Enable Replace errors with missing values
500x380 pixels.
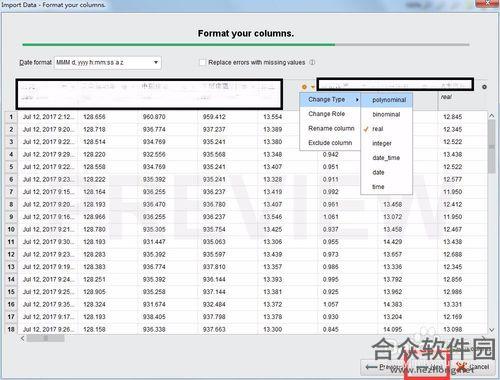click(x=202, y=63)
